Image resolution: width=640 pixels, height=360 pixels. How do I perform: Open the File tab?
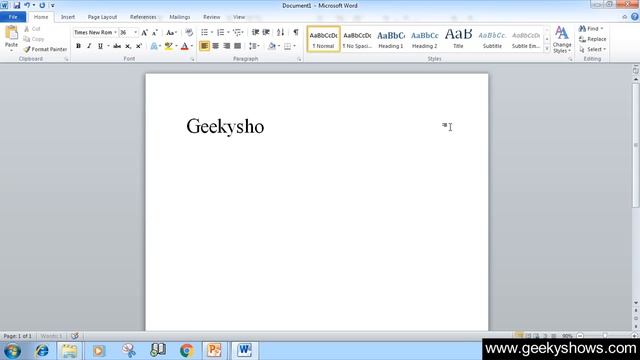[13, 17]
